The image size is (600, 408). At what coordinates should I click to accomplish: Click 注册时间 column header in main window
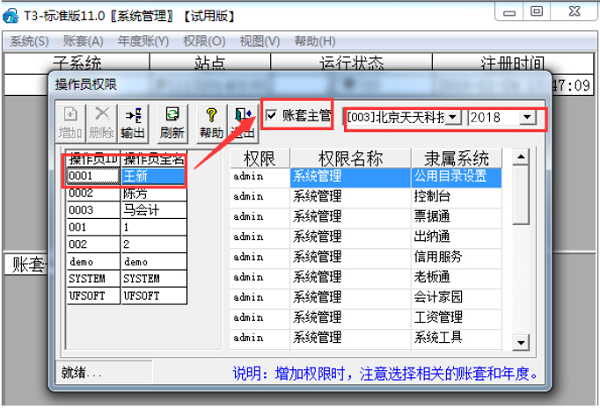click(513, 63)
